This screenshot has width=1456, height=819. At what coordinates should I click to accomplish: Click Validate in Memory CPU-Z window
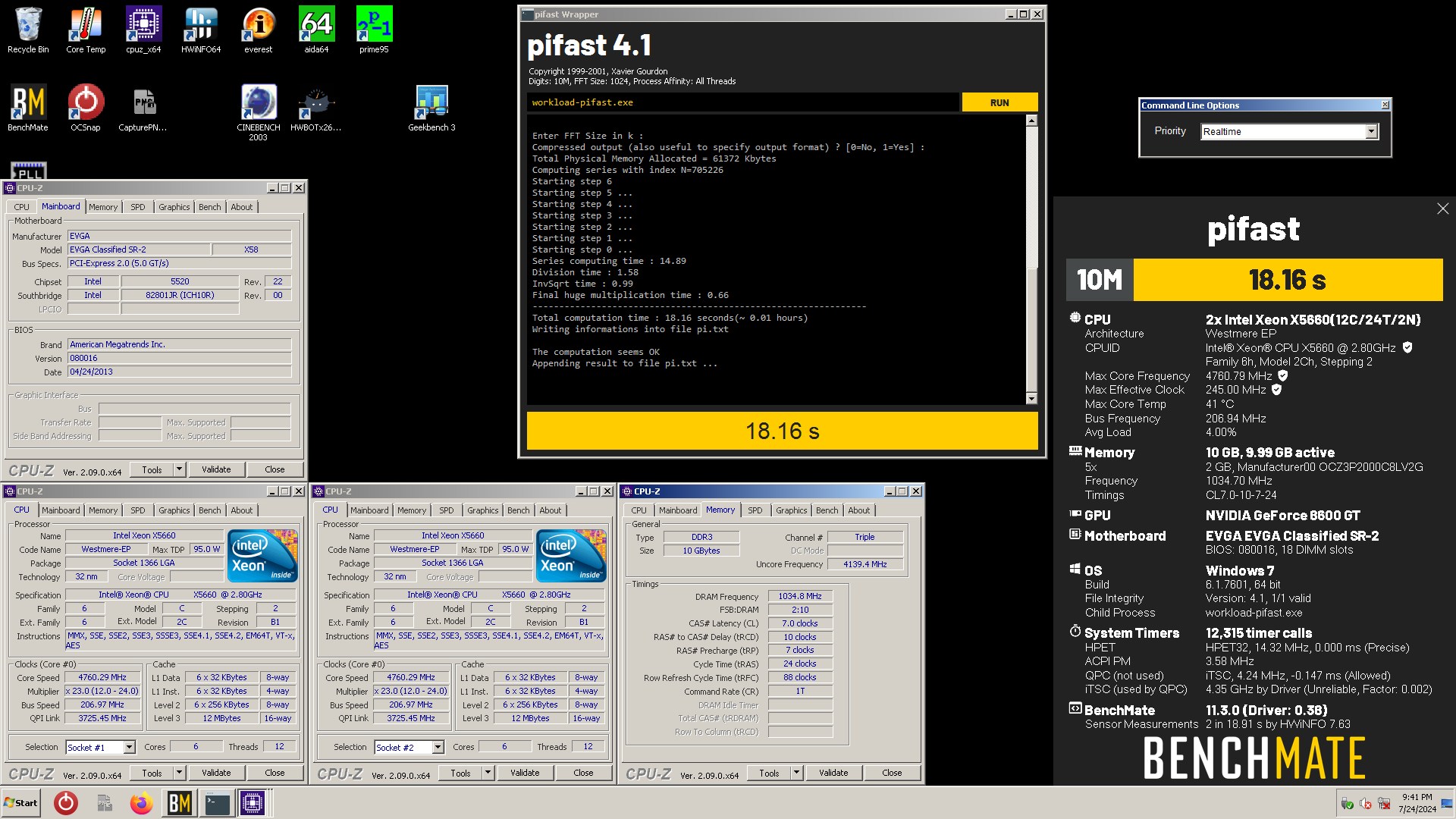click(x=833, y=773)
